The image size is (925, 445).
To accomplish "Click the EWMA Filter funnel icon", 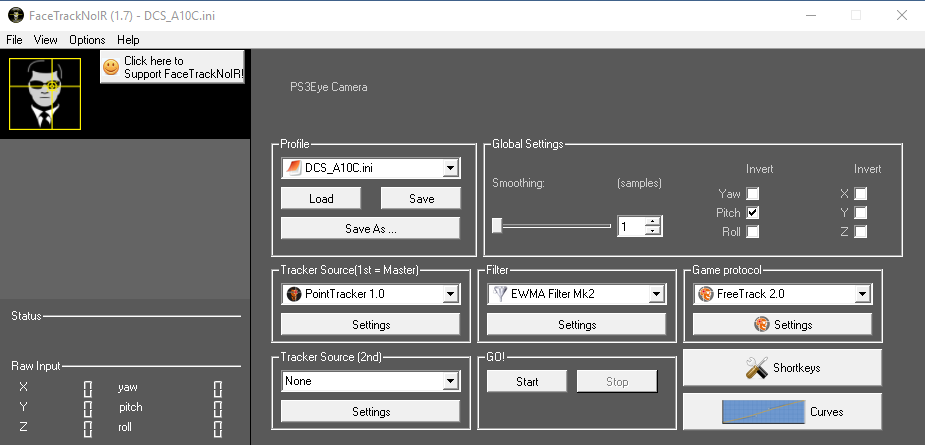I will pos(500,294).
